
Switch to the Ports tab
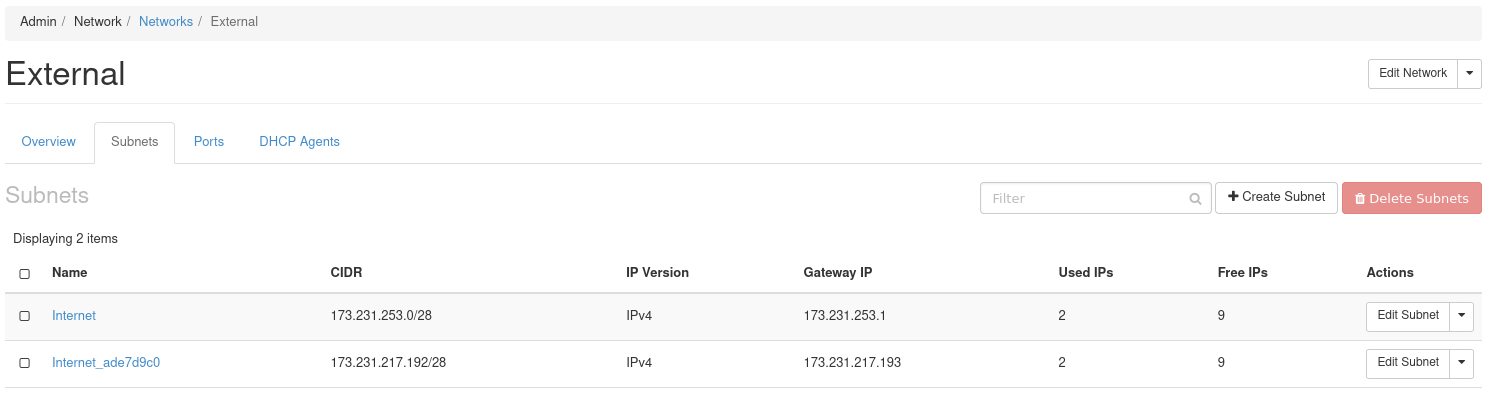coord(209,142)
